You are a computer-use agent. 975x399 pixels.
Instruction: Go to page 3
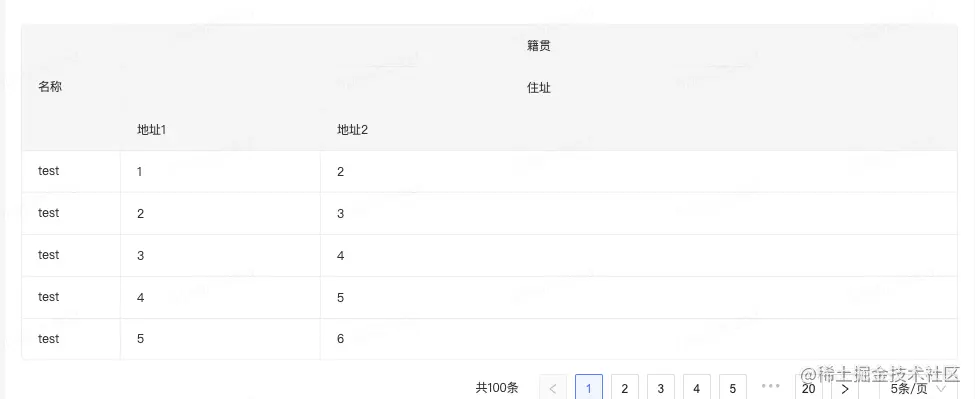(x=660, y=388)
